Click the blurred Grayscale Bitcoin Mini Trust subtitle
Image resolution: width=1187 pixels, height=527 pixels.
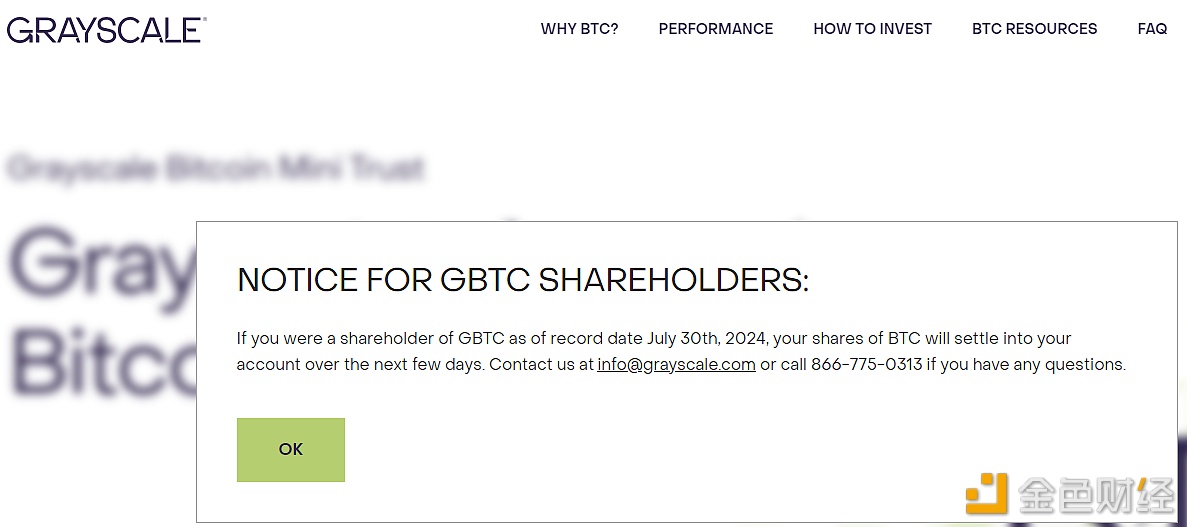pyautogui.click(x=214, y=169)
